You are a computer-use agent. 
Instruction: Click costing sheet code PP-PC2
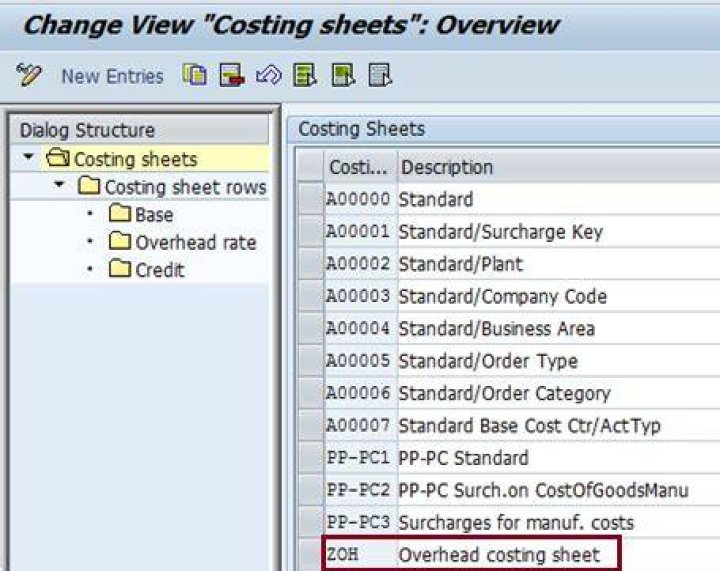(x=358, y=490)
